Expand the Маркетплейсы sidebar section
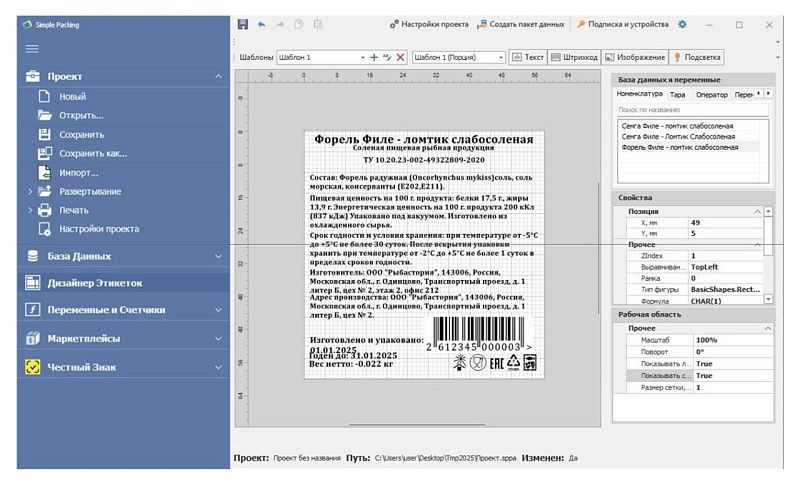The height and width of the screenshot is (488, 800). [x=122, y=338]
